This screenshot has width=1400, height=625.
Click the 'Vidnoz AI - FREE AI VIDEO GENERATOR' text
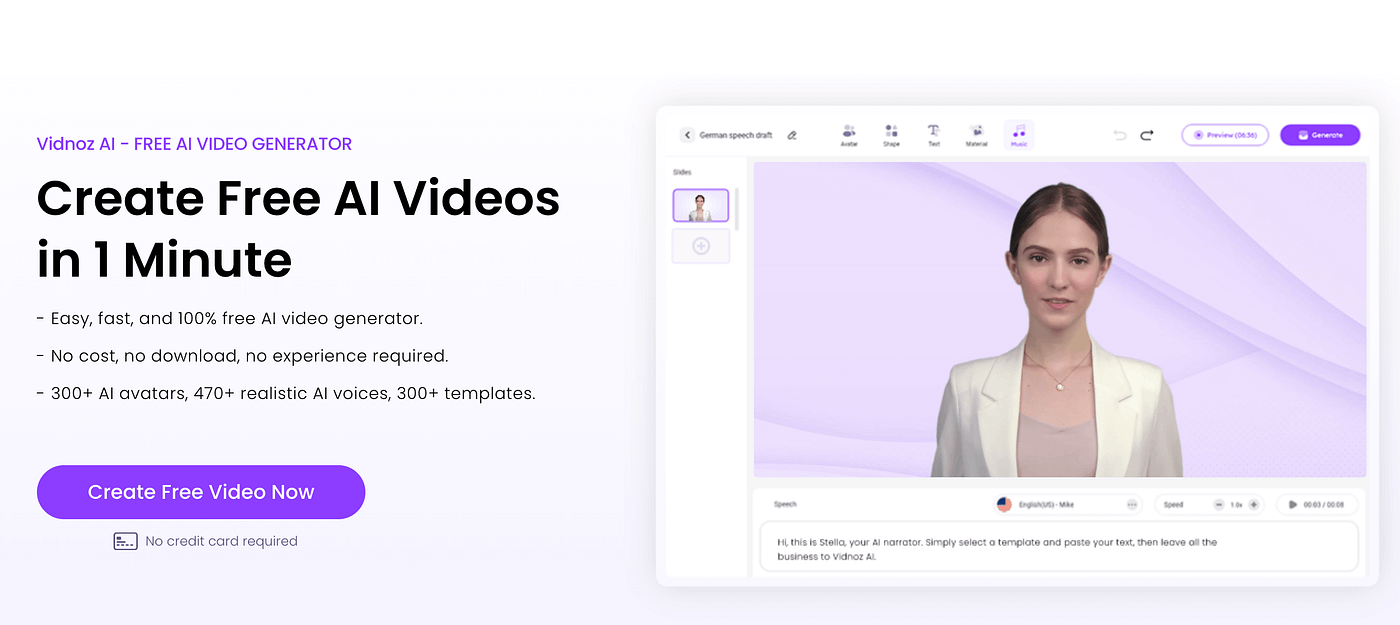point(194,144)
